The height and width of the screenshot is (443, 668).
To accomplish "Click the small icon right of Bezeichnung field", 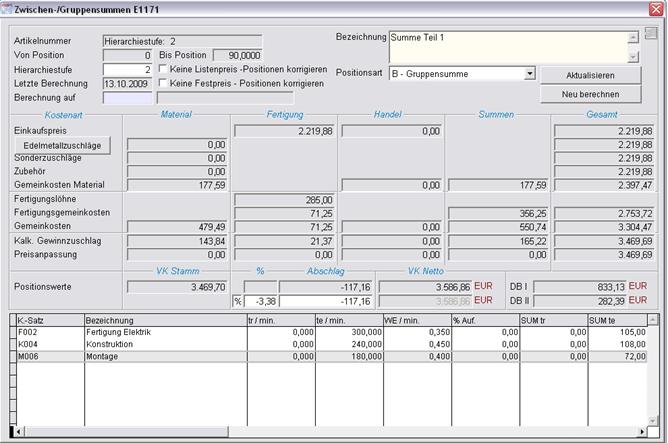I will pyautogui.click(x=650, y=34).
